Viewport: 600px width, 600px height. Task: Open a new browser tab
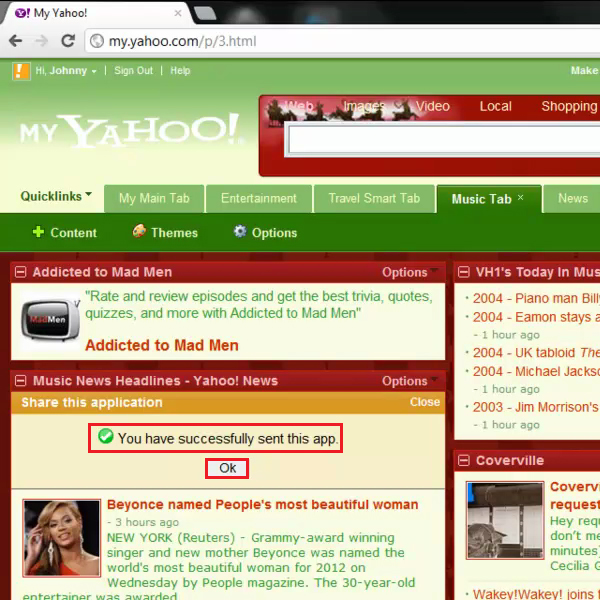click(x=205, y=13)
